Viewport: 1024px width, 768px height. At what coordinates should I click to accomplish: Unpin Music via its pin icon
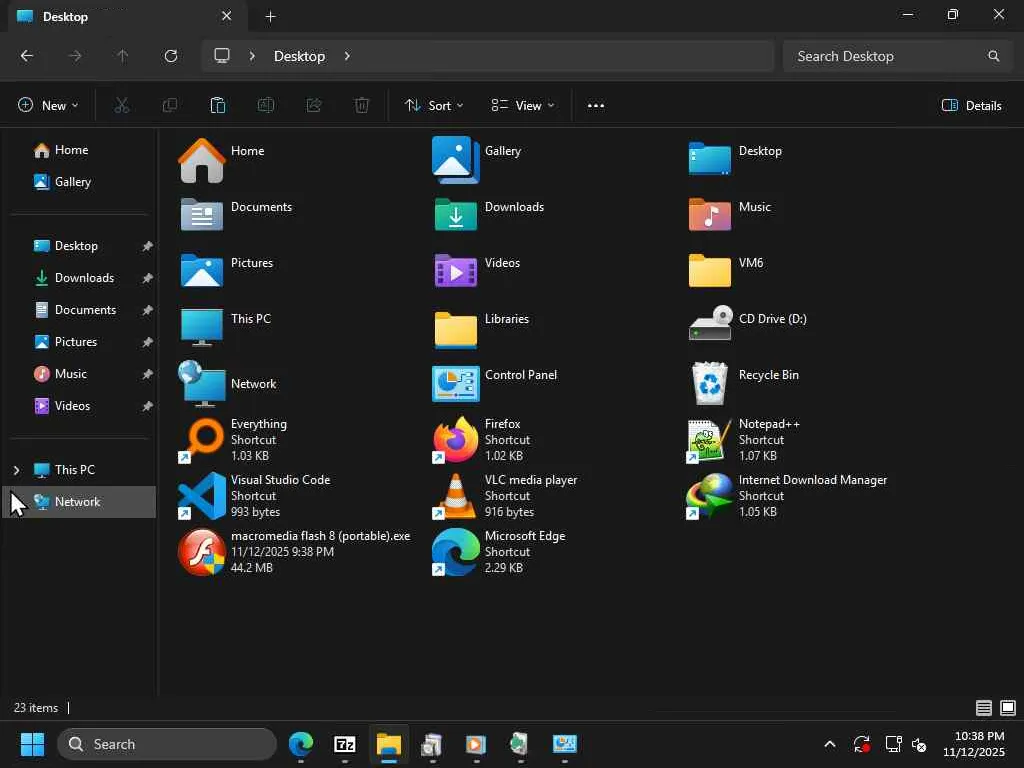click(148, 374)
